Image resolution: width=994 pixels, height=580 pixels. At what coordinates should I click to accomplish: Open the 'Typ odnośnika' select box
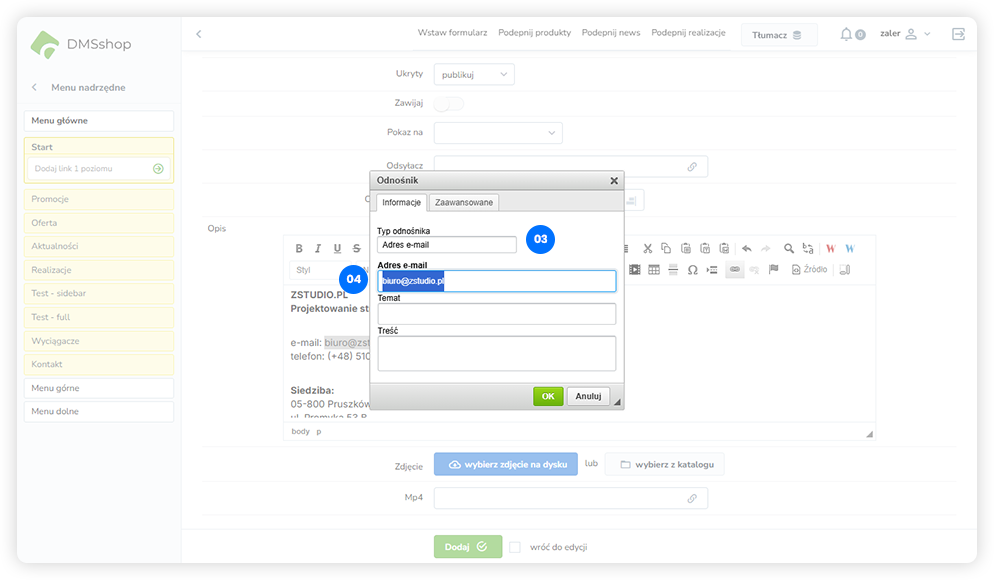[x=447, y=244]
